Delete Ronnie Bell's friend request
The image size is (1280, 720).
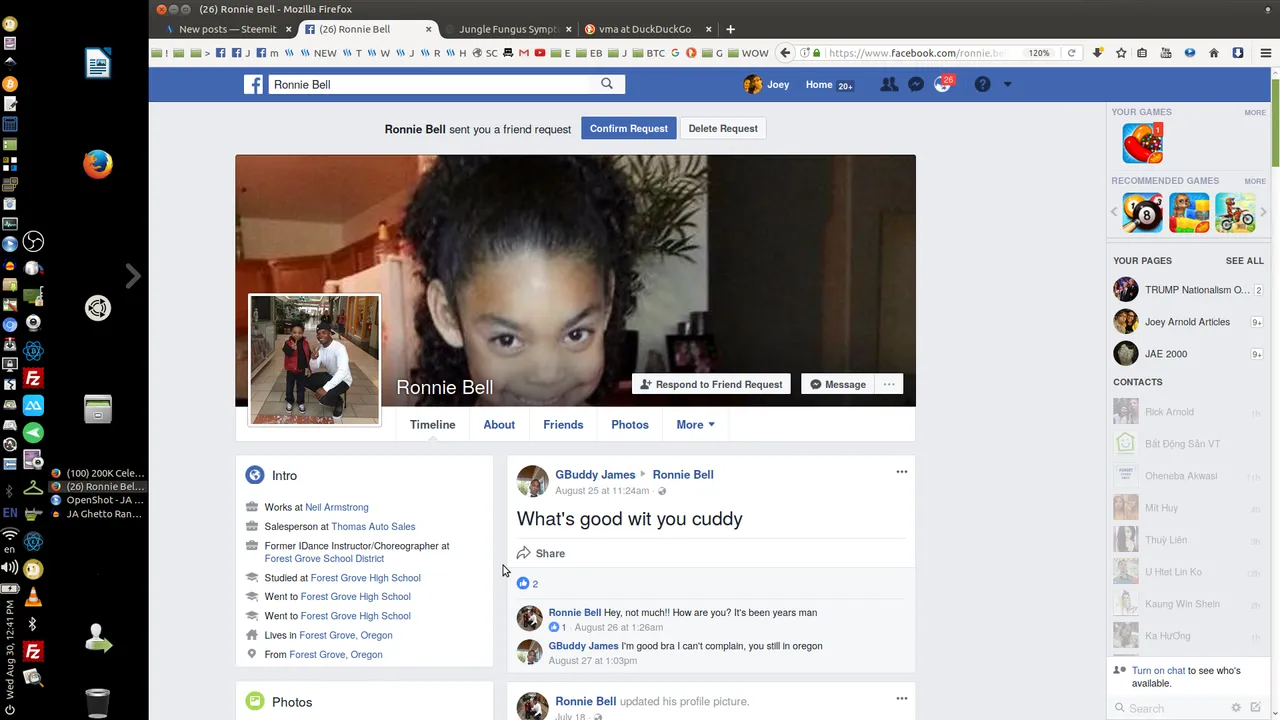[723, 128]
